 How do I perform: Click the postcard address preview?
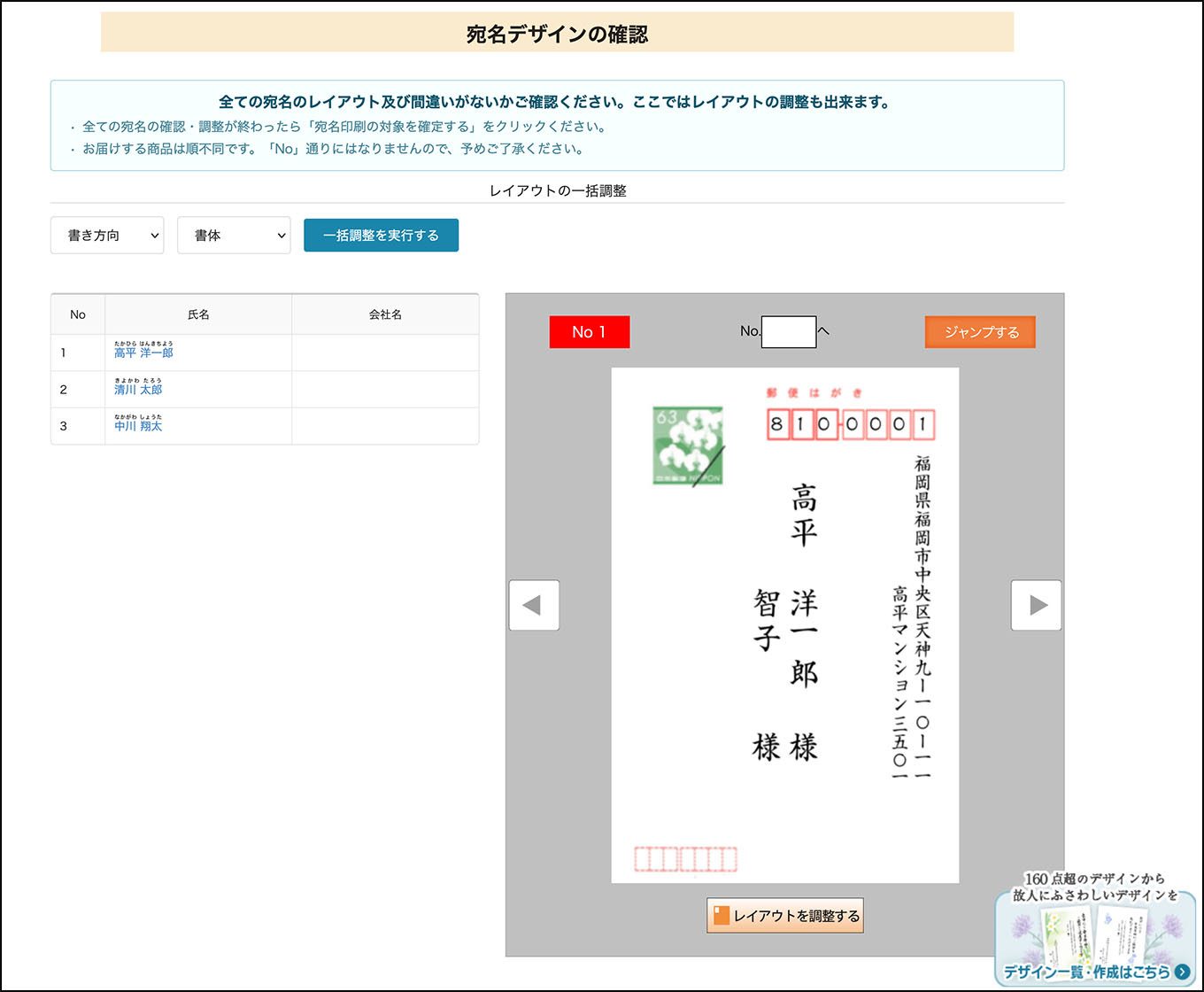click(785, 625)
